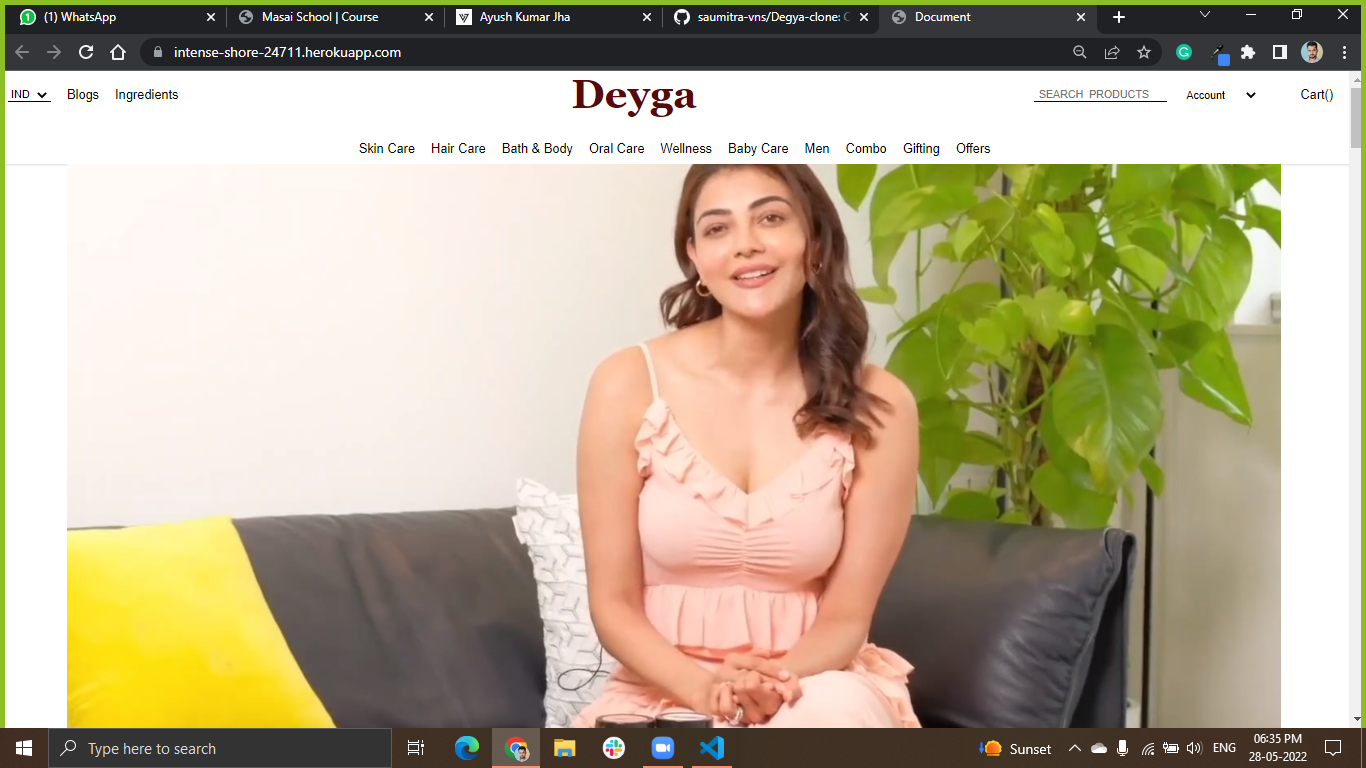This screenshot has width=1366, height=768.
Task: Open the Chrome profile avatar
Action: (x=1312, y=52)
